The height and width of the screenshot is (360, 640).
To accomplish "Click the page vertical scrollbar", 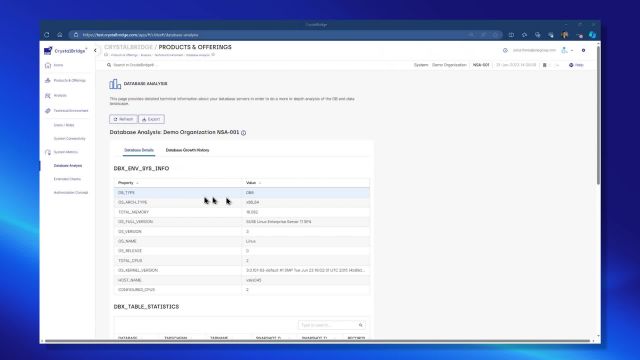I will pyautogui.click(x=598, y=115).
